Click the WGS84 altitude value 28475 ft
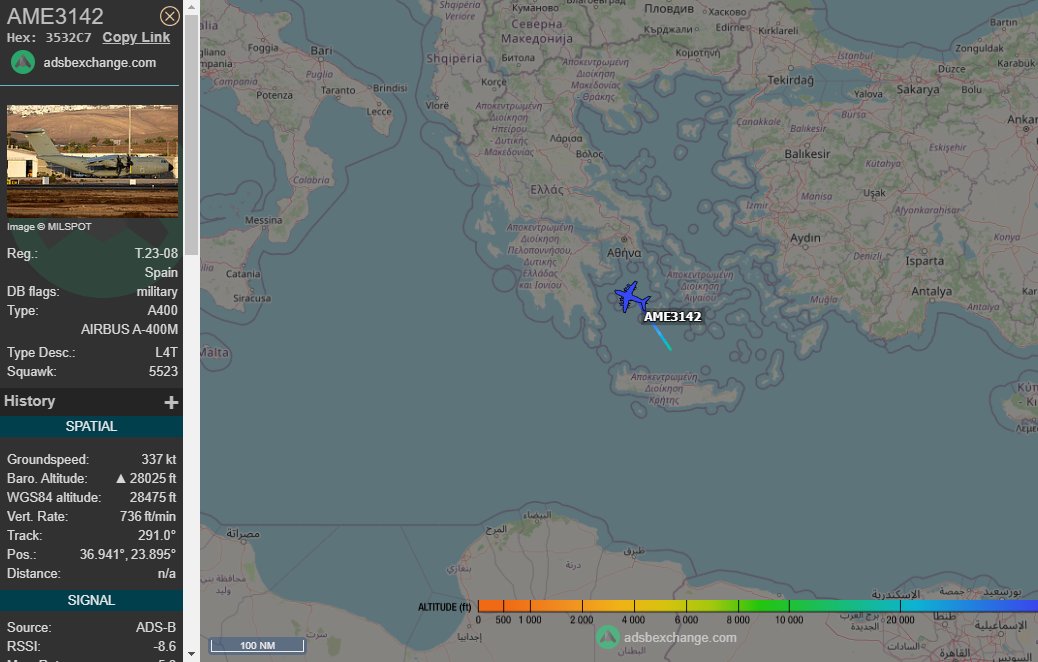Image resolution: width=1038 pixels, height=662 pixels. tap(153, 498)
